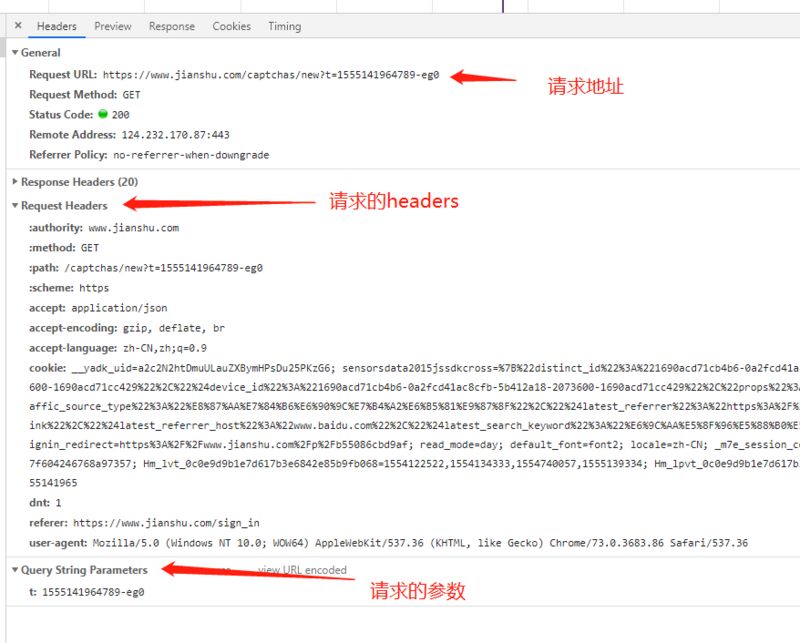Image resolution: width=800 pixels, height=643 pixels.
Task: Switch to the Response tab
Action: (171, 26)
